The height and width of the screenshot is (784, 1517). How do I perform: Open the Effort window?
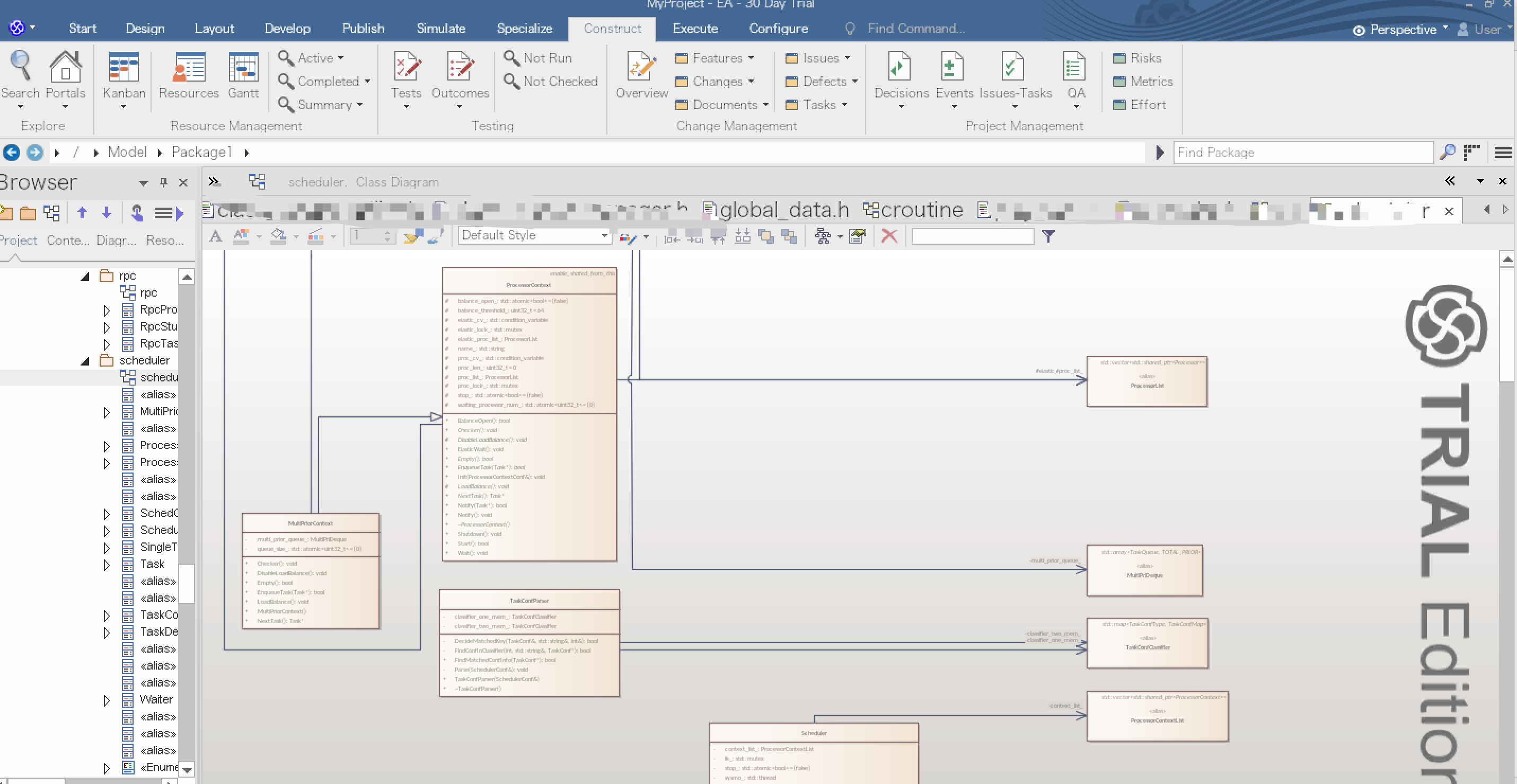pos(1140,105)
